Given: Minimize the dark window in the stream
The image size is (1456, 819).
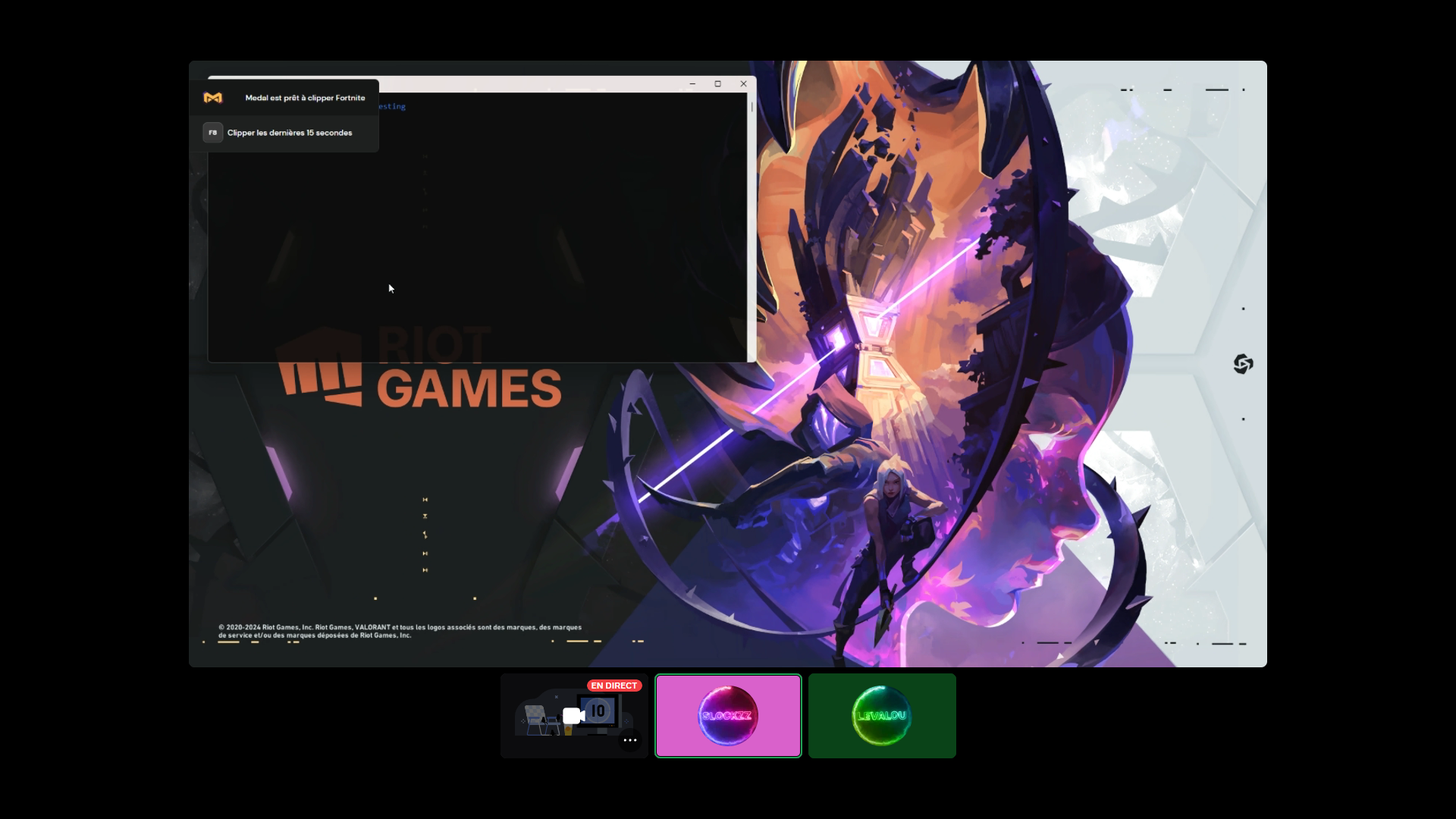Looking at the screenshot, I should (692, 84).
